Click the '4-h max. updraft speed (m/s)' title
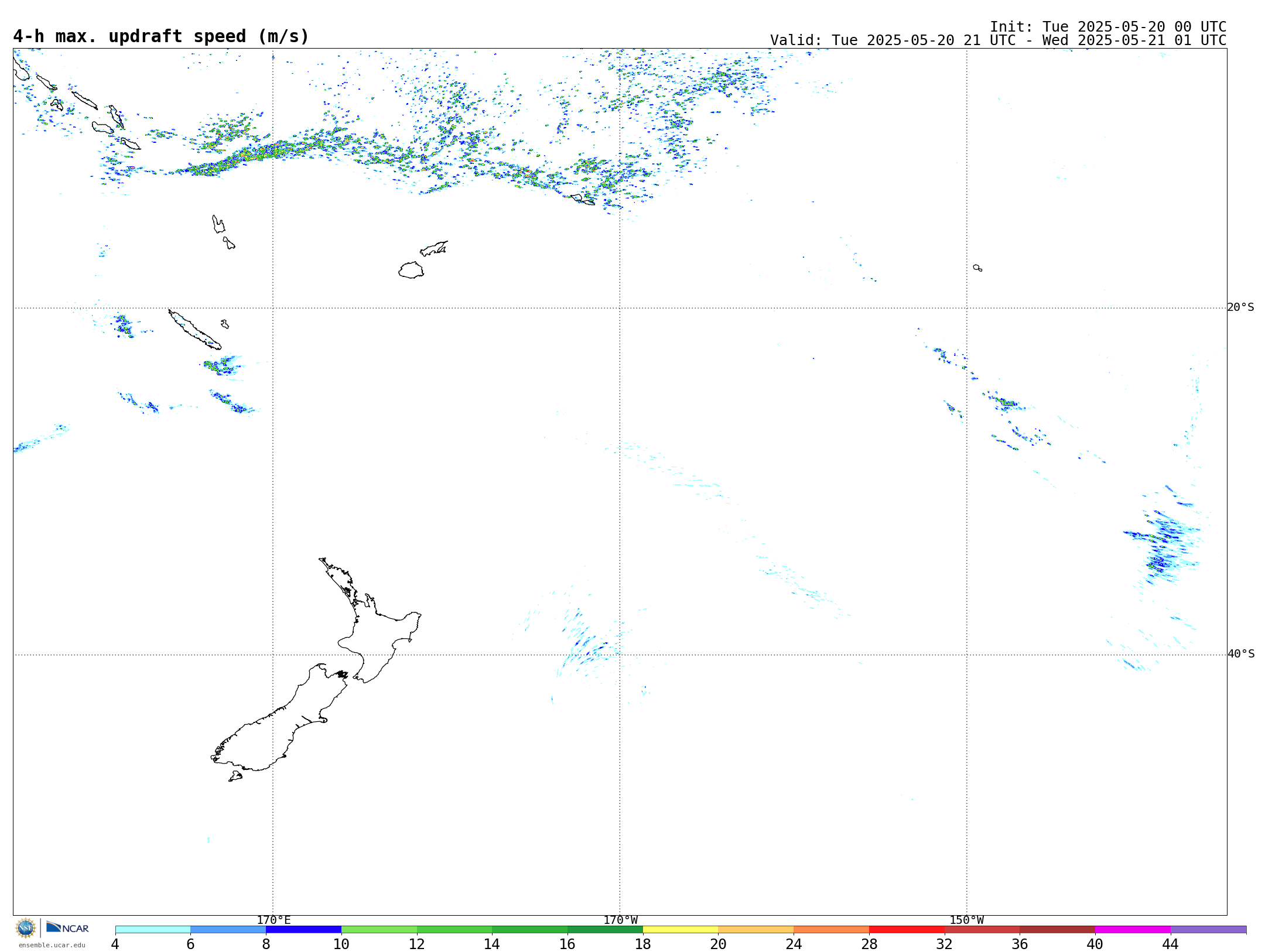 pos(161,36)
